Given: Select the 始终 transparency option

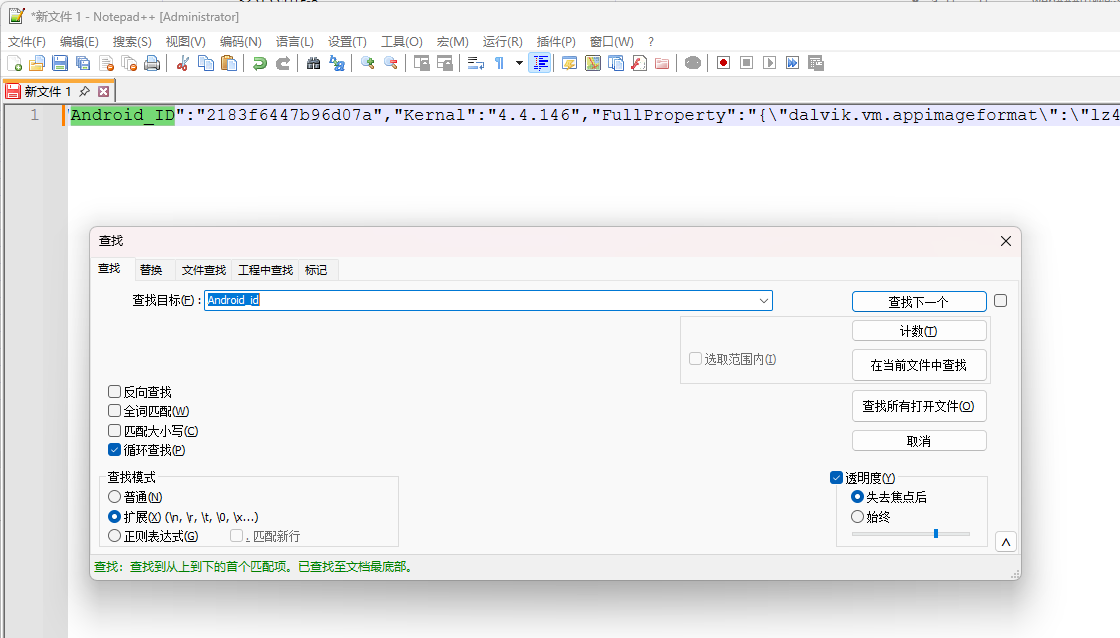Looking at the screenshot, I should 857,516.
